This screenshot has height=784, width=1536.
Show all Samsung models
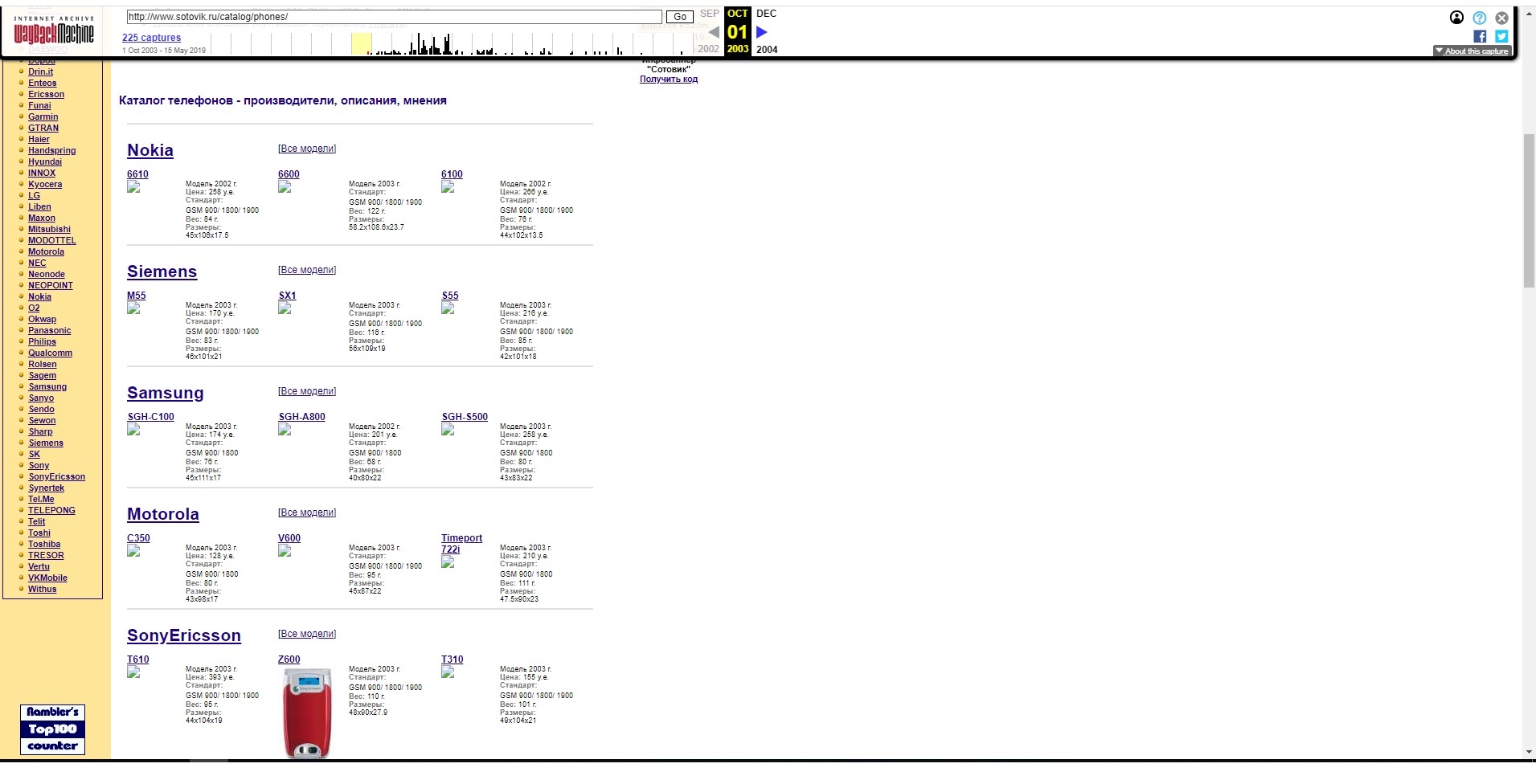(x=307, y=391)
